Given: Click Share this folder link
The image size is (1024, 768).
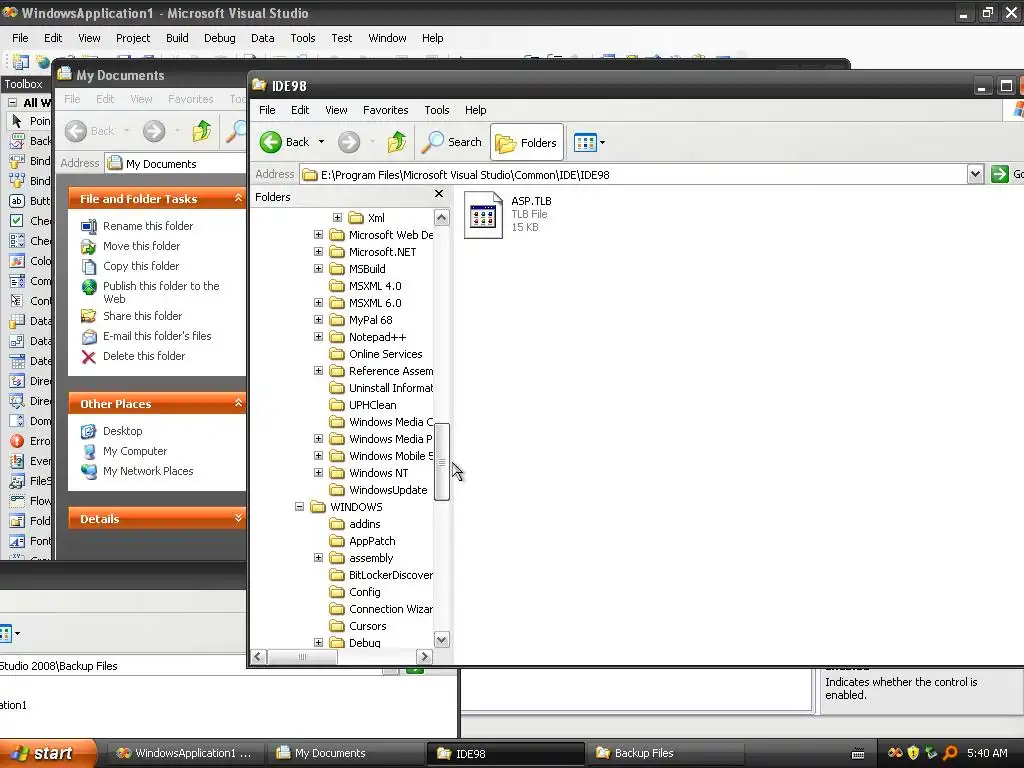Looking at the screenshot, I should 142,316.
